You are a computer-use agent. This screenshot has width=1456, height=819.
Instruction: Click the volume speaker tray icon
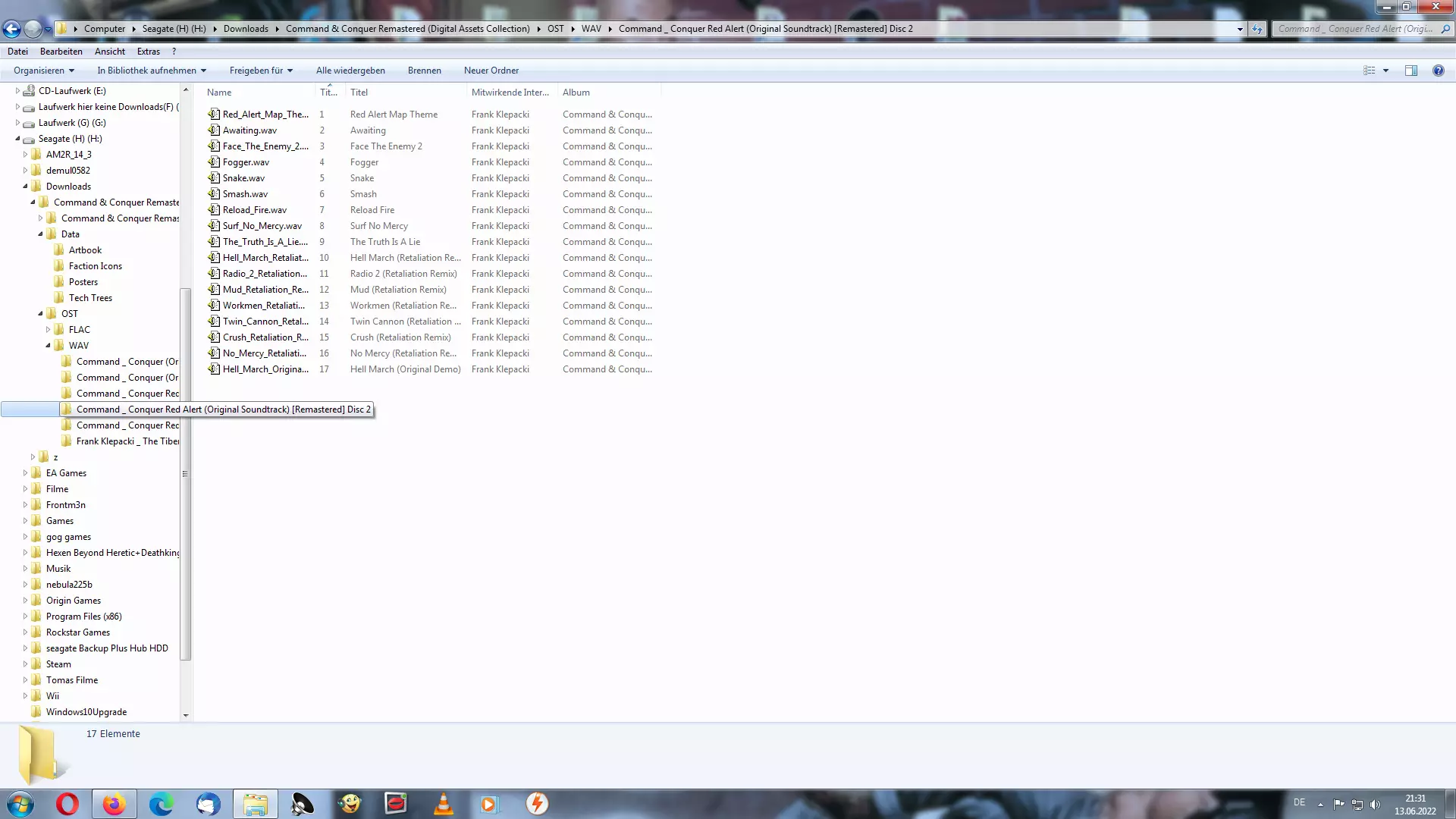pyautogui.click(x=1375, y=804)
